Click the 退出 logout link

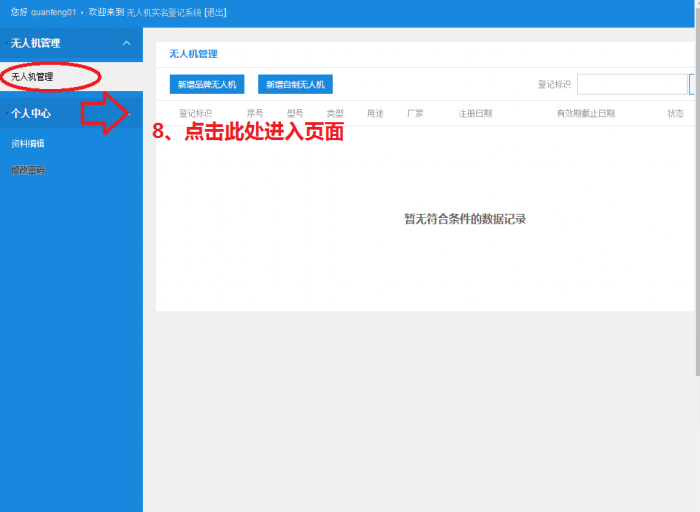pyautogui.click(x=215, y=12)
